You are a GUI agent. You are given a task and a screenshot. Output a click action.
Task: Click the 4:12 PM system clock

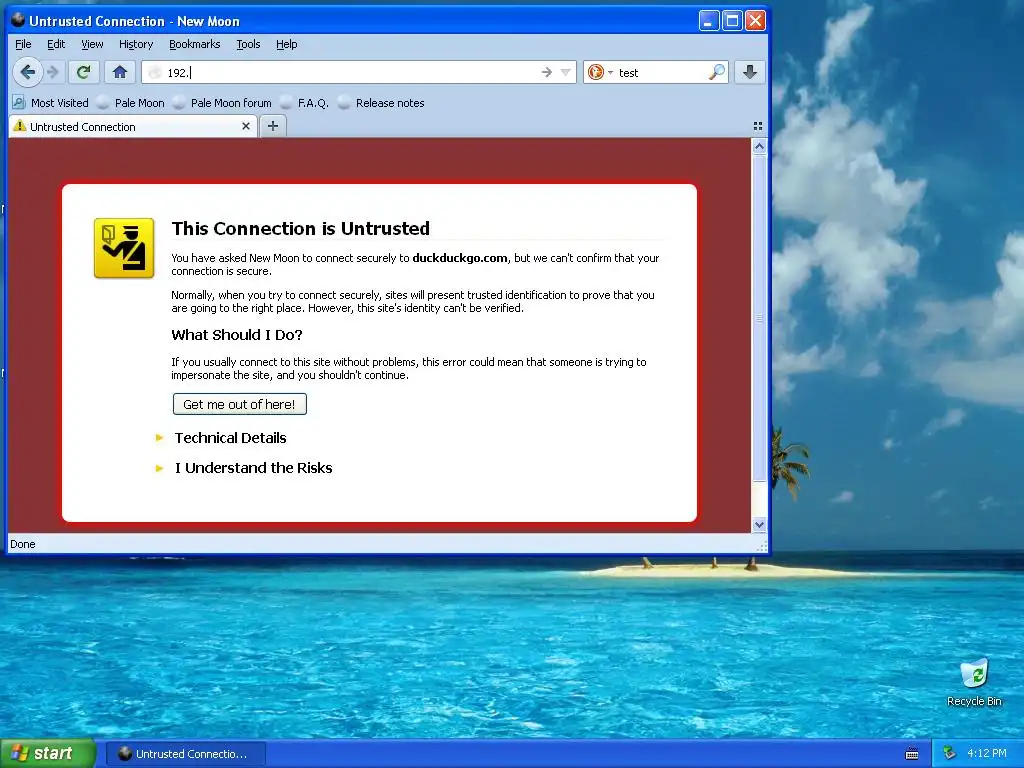point(987,754)
